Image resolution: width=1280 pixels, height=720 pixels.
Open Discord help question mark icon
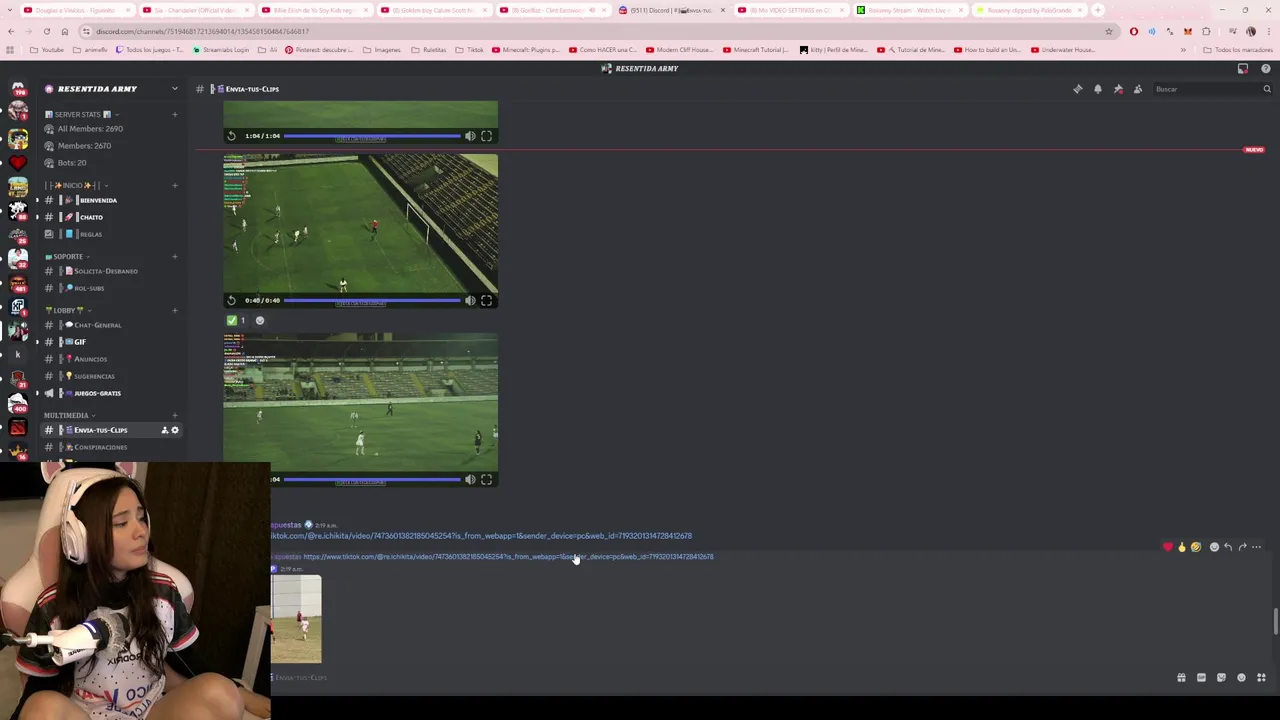click(1266, 69)
